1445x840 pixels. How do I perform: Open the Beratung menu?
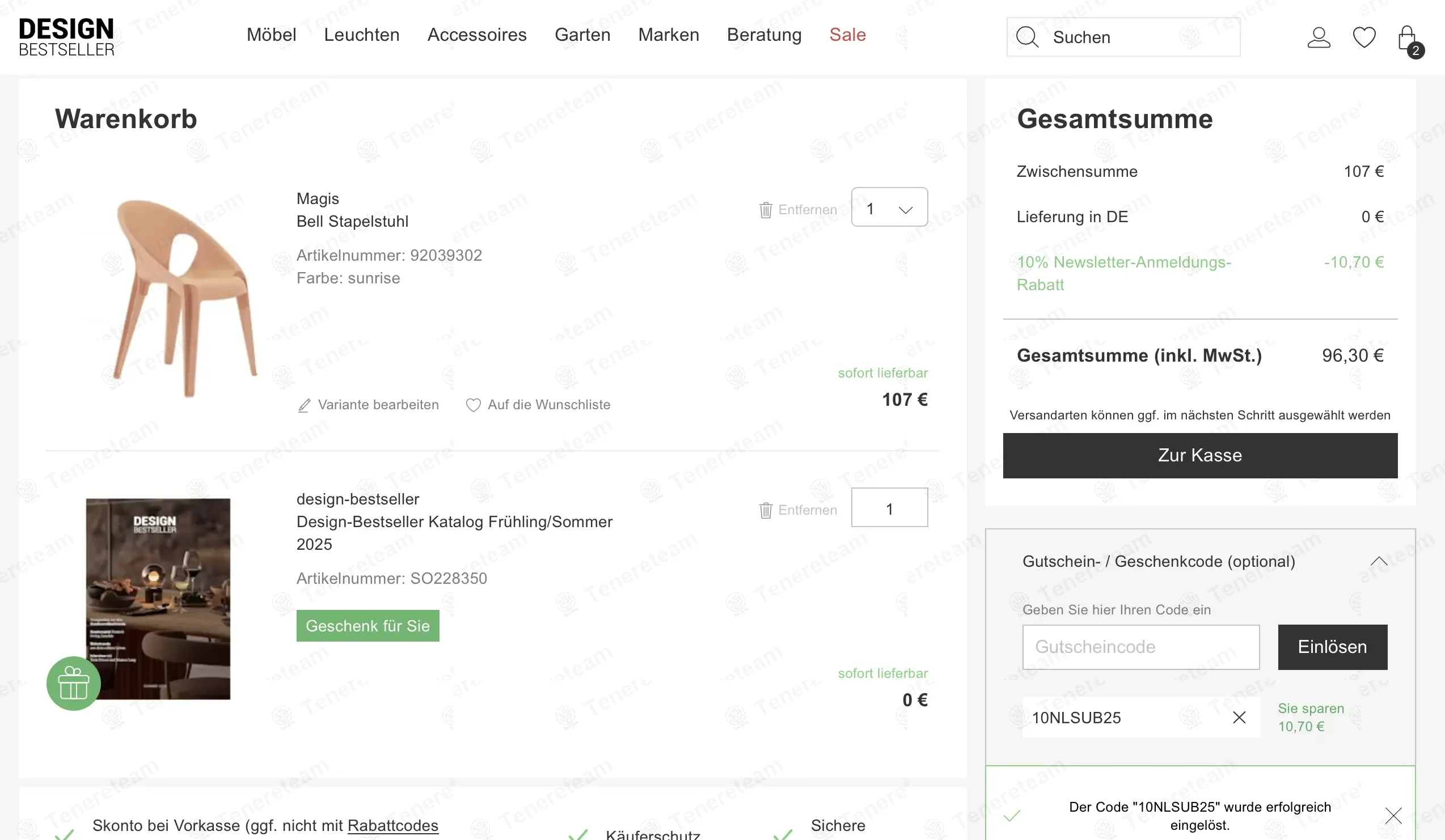click(764, 35)
